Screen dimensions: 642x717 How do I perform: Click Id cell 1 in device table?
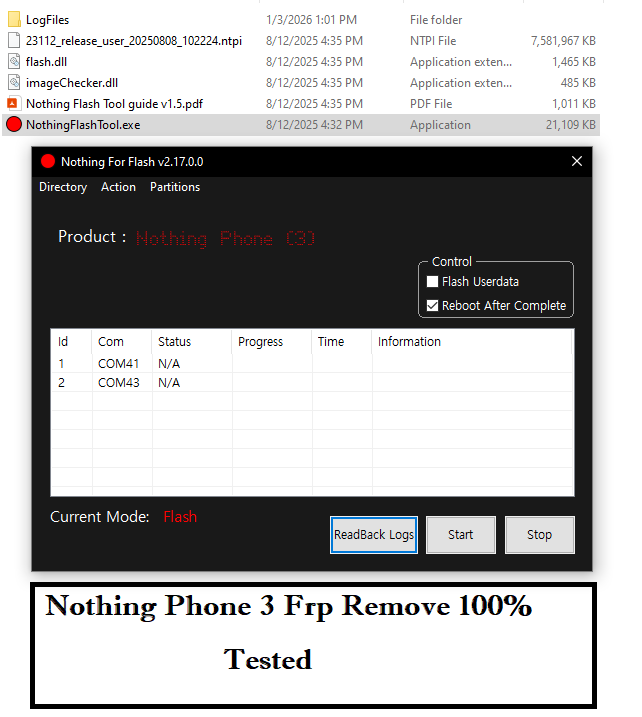[61, 364]
